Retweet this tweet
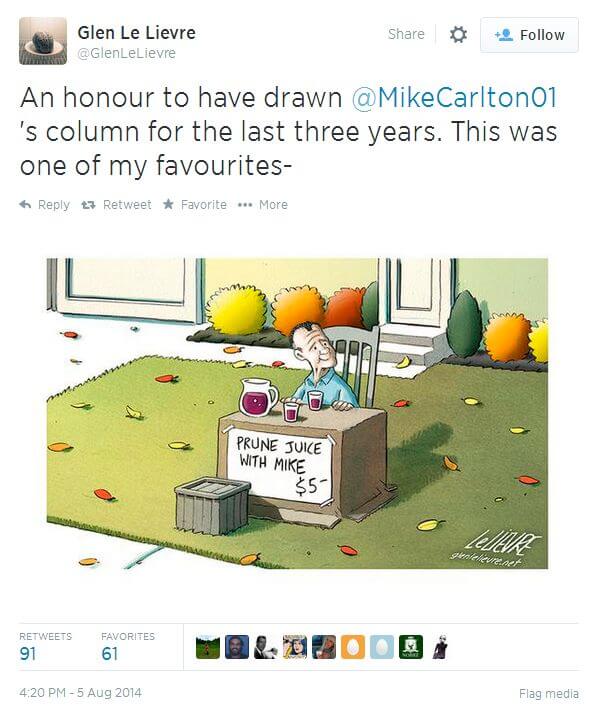This screenshot has height=715, width=591. [116, 205]
